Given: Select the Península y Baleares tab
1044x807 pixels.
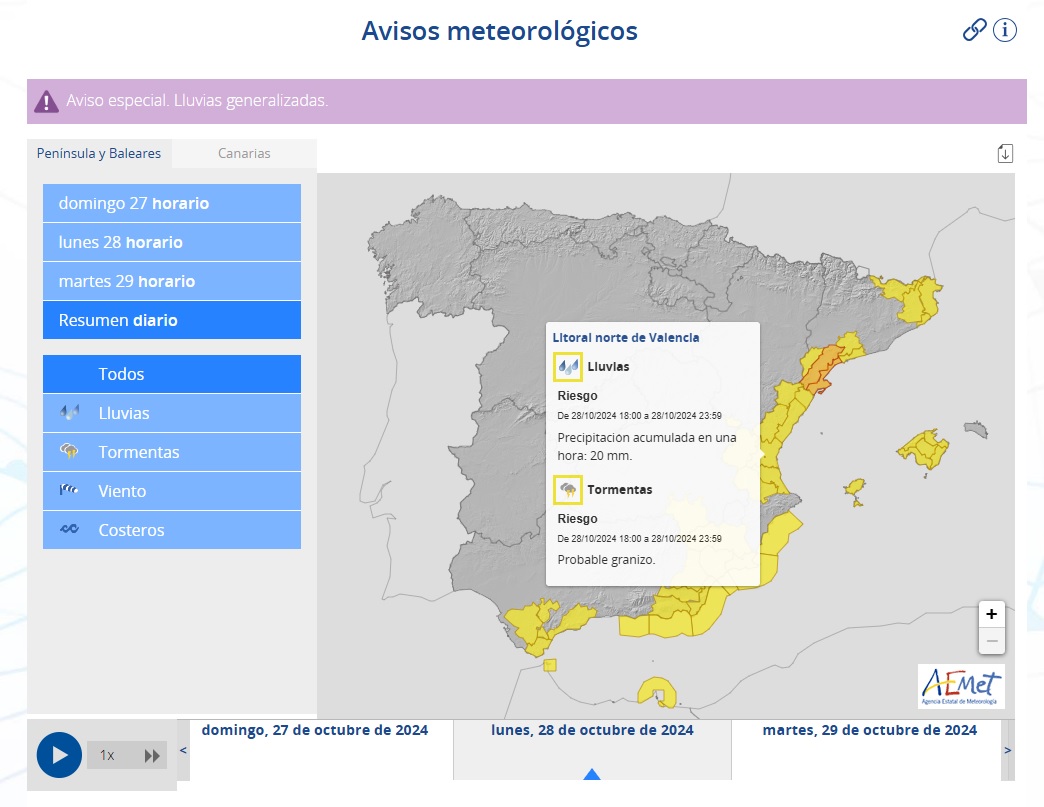Looking at the screenshot, I should [99, 153].
